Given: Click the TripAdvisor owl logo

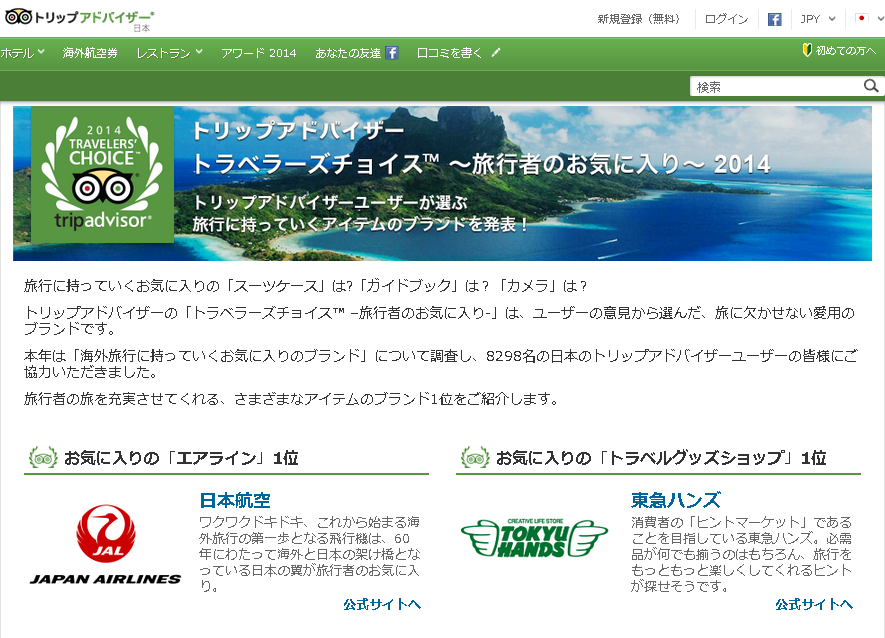Looking at the screenshot, I should click(x=17, y=18).
